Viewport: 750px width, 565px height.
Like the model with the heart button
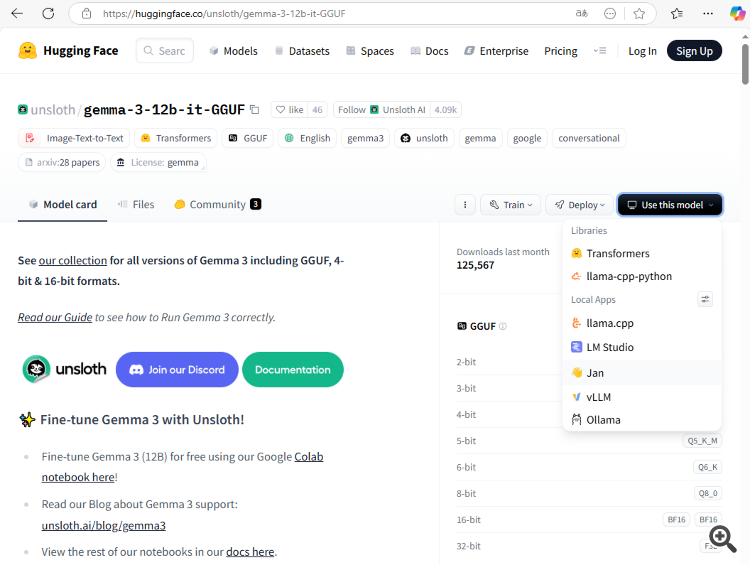[289, 110]
